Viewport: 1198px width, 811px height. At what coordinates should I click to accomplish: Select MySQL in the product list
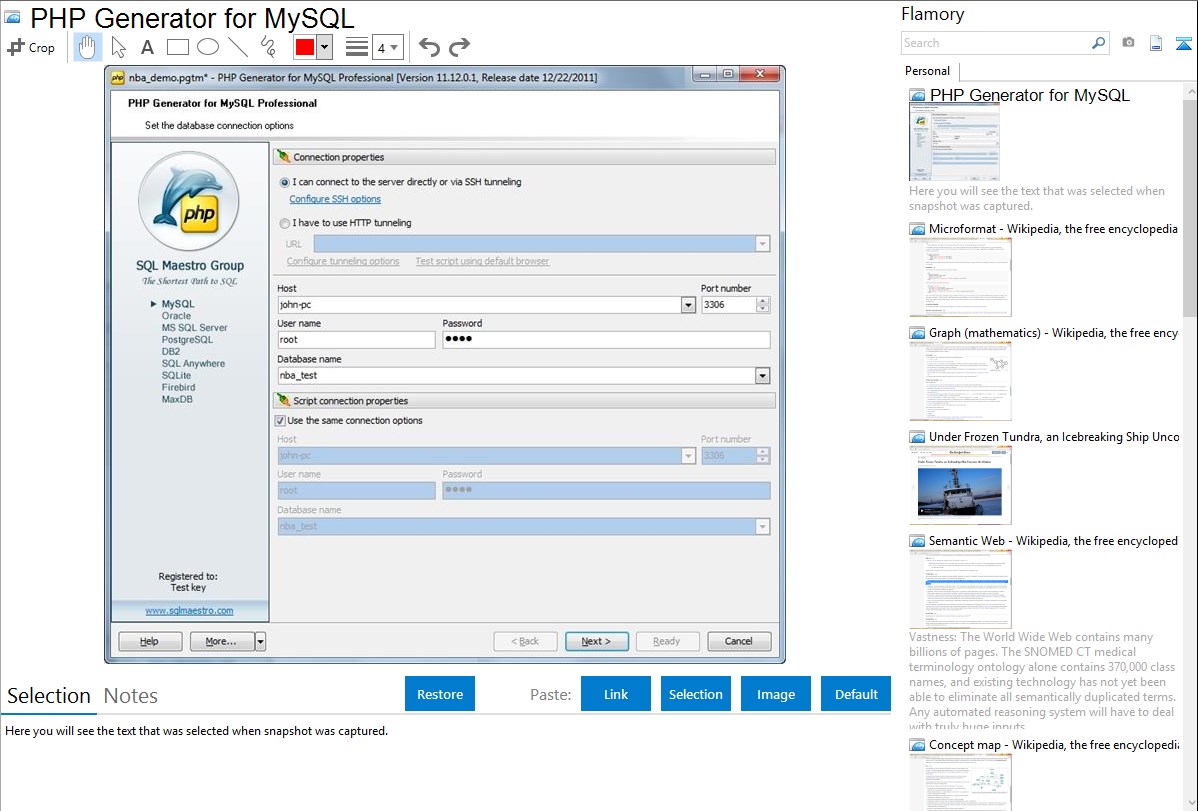tap(178, 304)
